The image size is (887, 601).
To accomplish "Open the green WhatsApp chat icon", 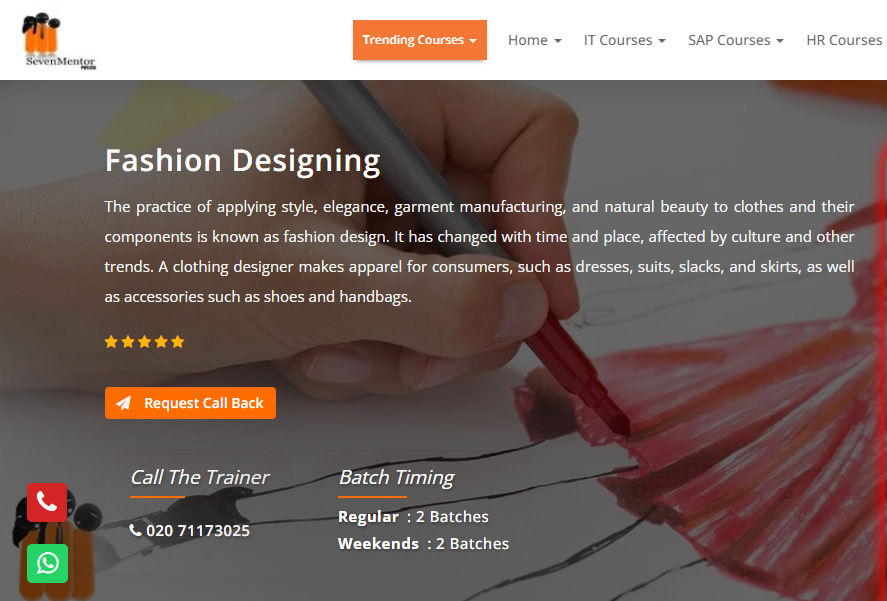I will 47,563.
